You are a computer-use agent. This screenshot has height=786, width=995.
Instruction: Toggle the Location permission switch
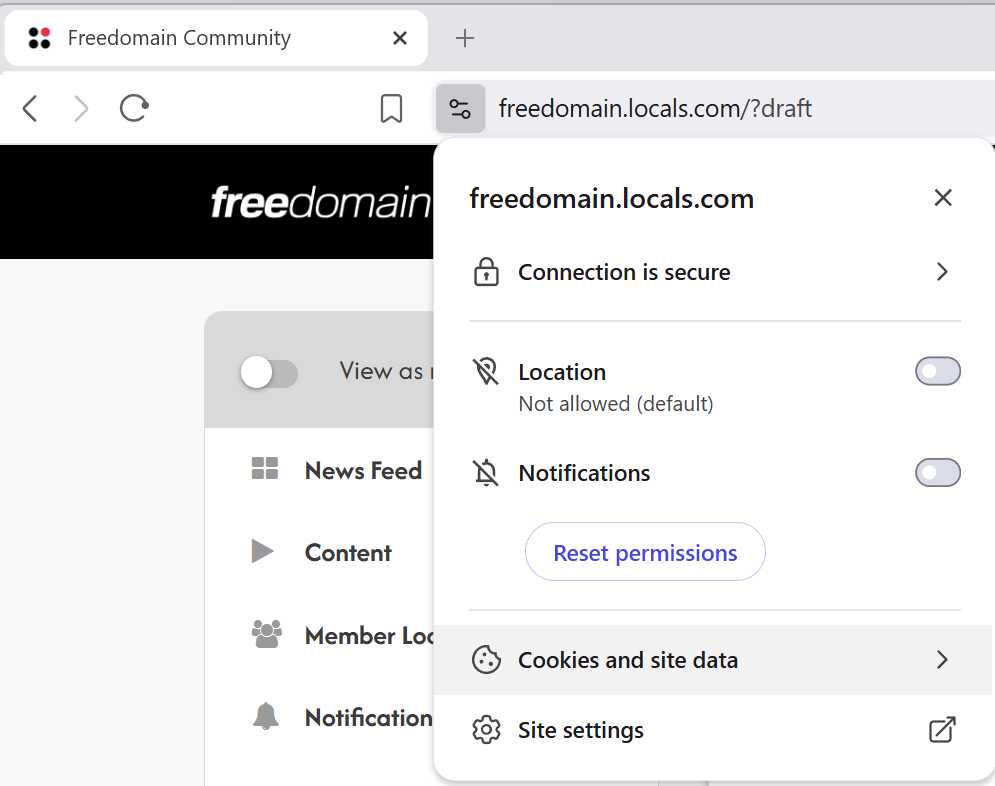pyautogui.click(x=937, y=371)
